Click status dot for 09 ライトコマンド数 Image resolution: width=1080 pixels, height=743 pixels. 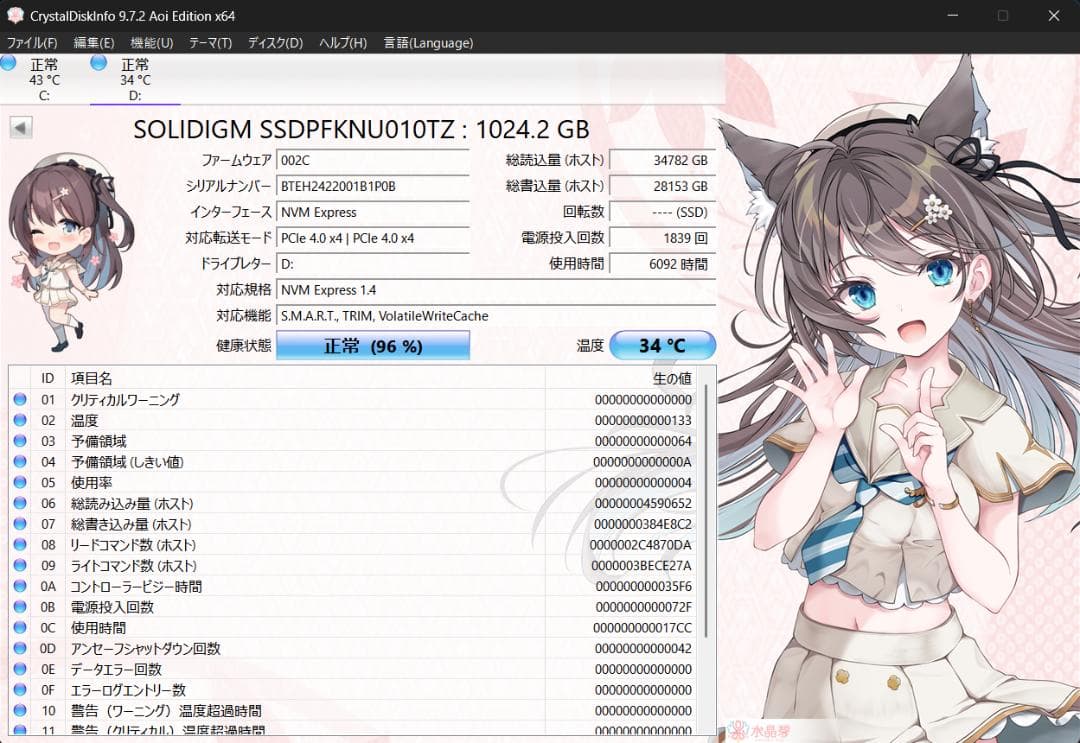coord(20,565)
